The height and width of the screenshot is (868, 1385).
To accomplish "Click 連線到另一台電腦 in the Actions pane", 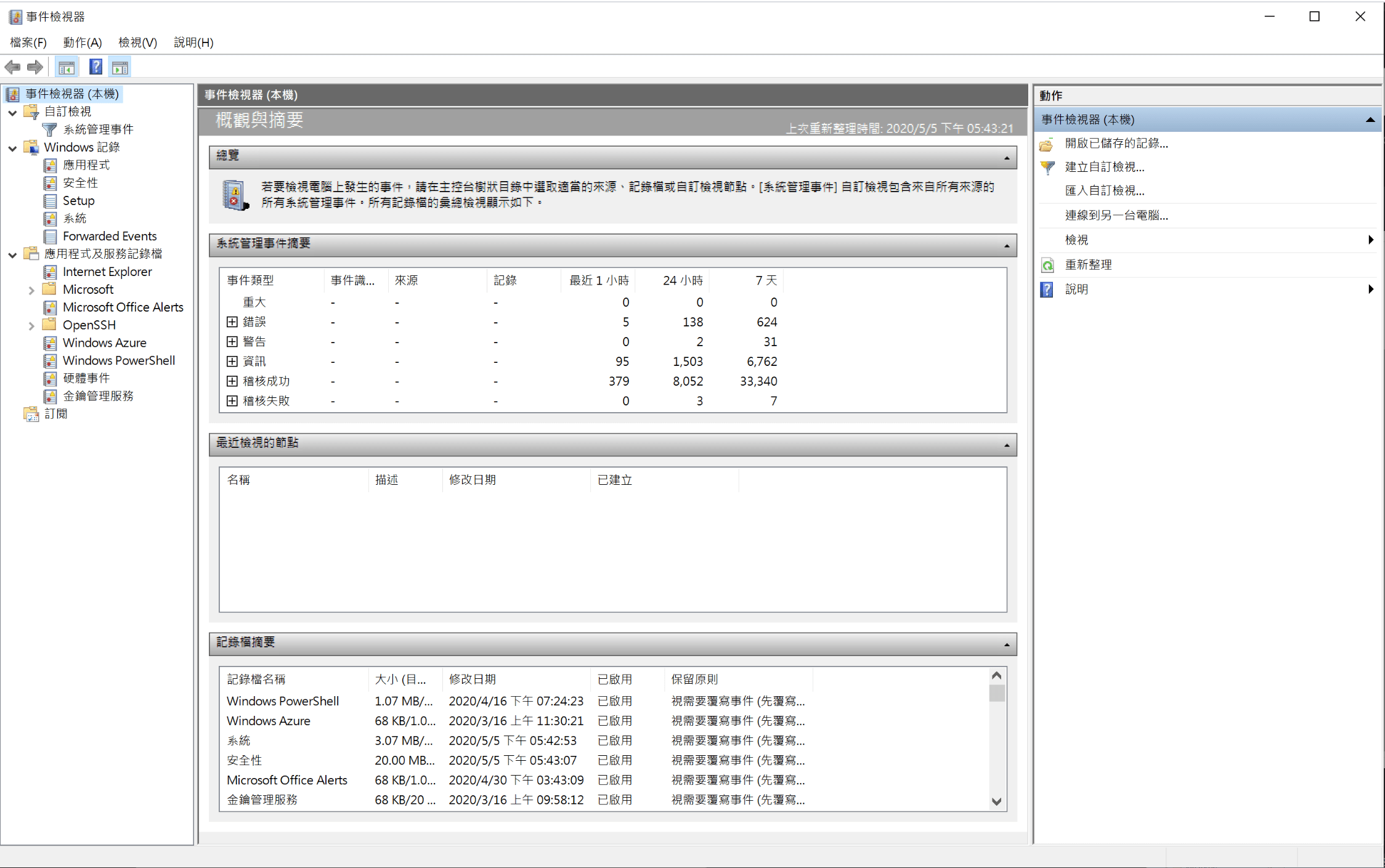I will pyautogui.click(x=1115, y=215).
